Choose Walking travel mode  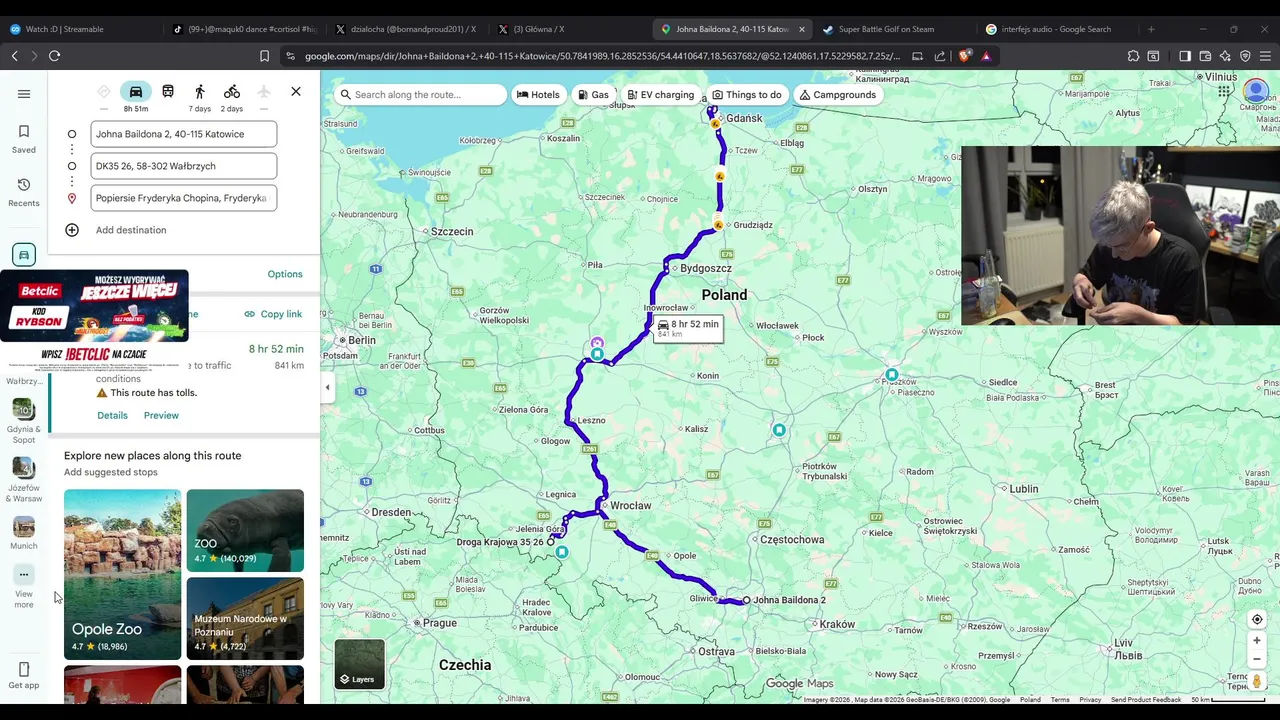[x=200, y=92]
